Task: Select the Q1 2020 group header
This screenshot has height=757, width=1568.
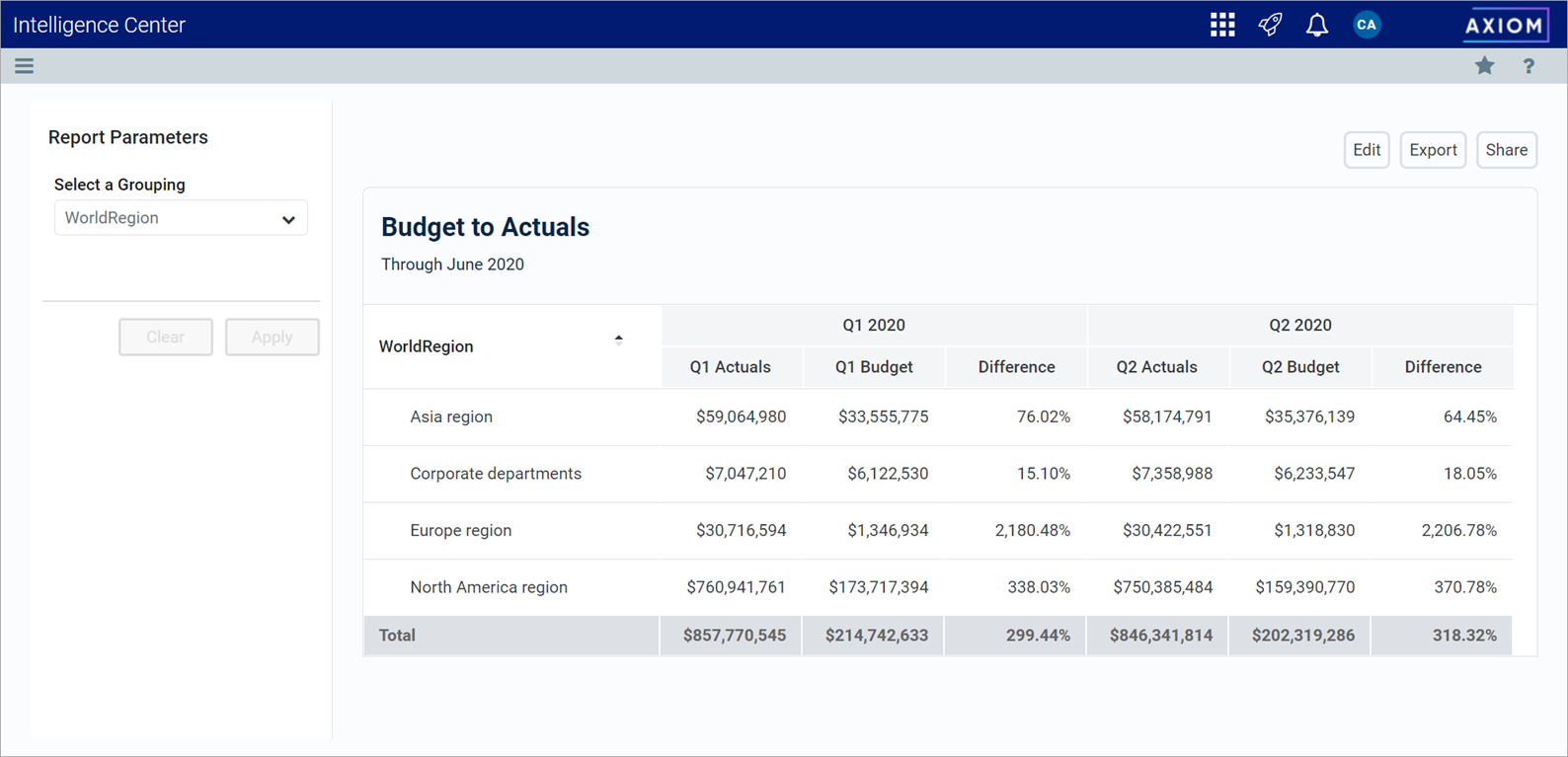Action: point(874,326)
